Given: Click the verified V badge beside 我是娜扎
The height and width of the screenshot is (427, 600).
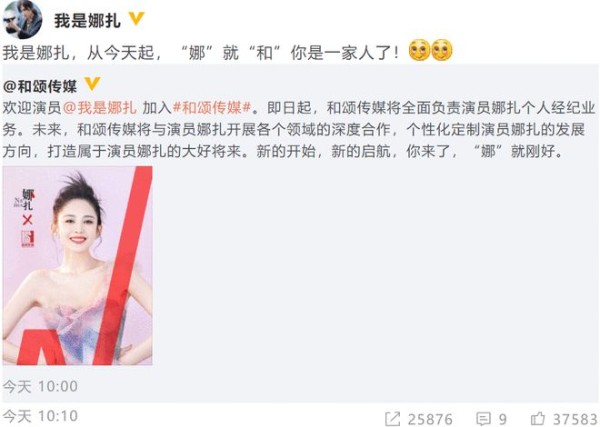Looking at the screenshot, I should point(136,18).
